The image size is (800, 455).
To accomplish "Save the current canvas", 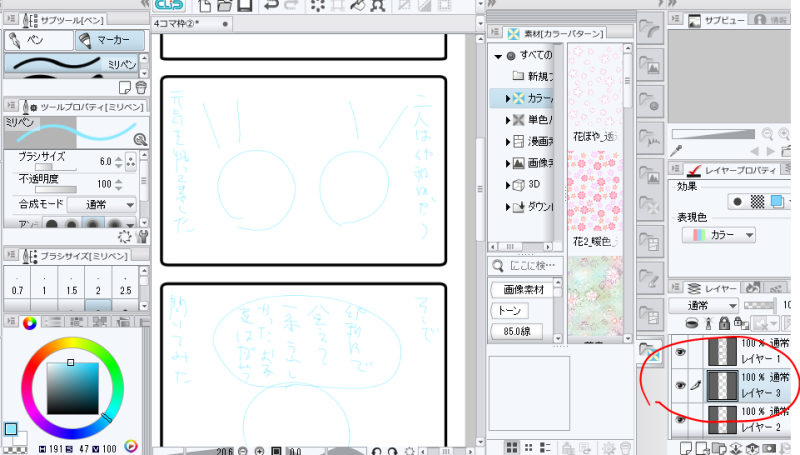I will point(245,6).
